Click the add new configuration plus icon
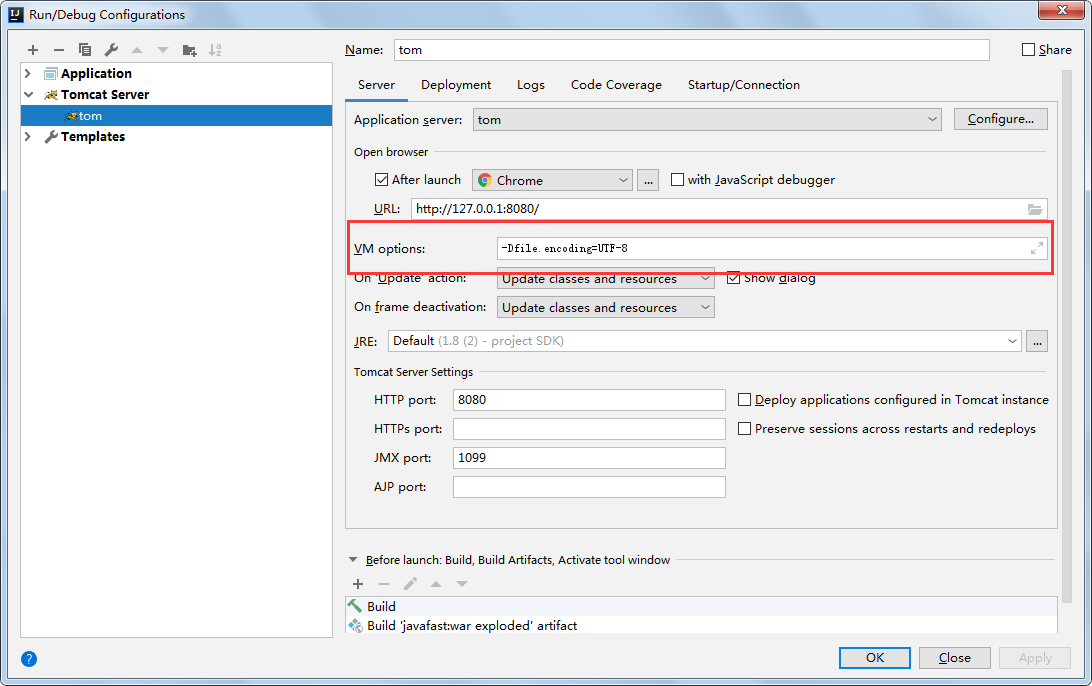 (33, 50)
